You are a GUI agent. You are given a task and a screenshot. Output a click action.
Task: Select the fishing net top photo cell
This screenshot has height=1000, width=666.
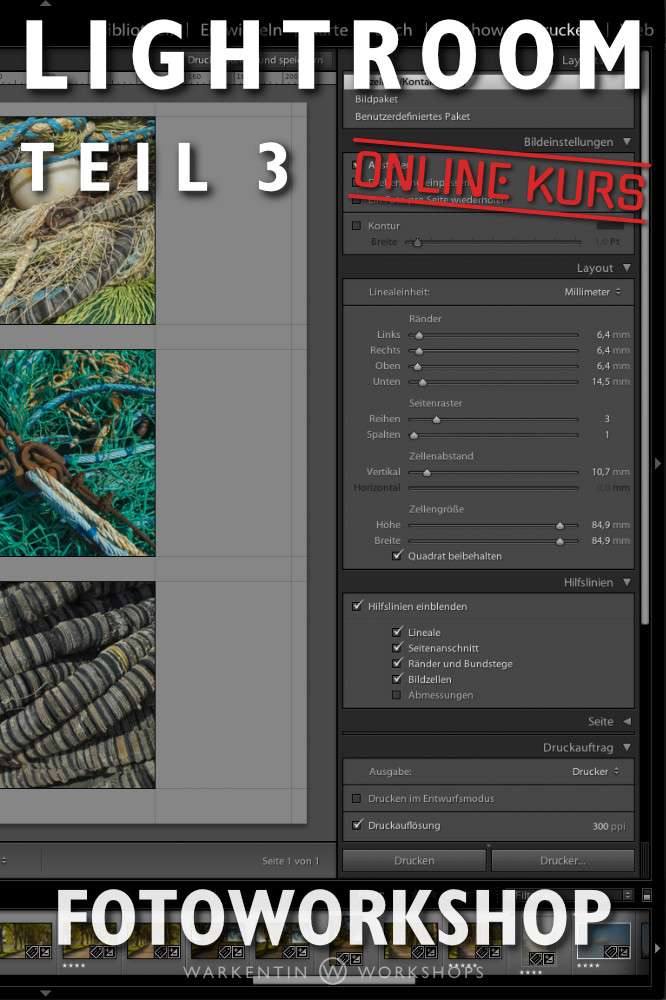click(x=77, y=220)
